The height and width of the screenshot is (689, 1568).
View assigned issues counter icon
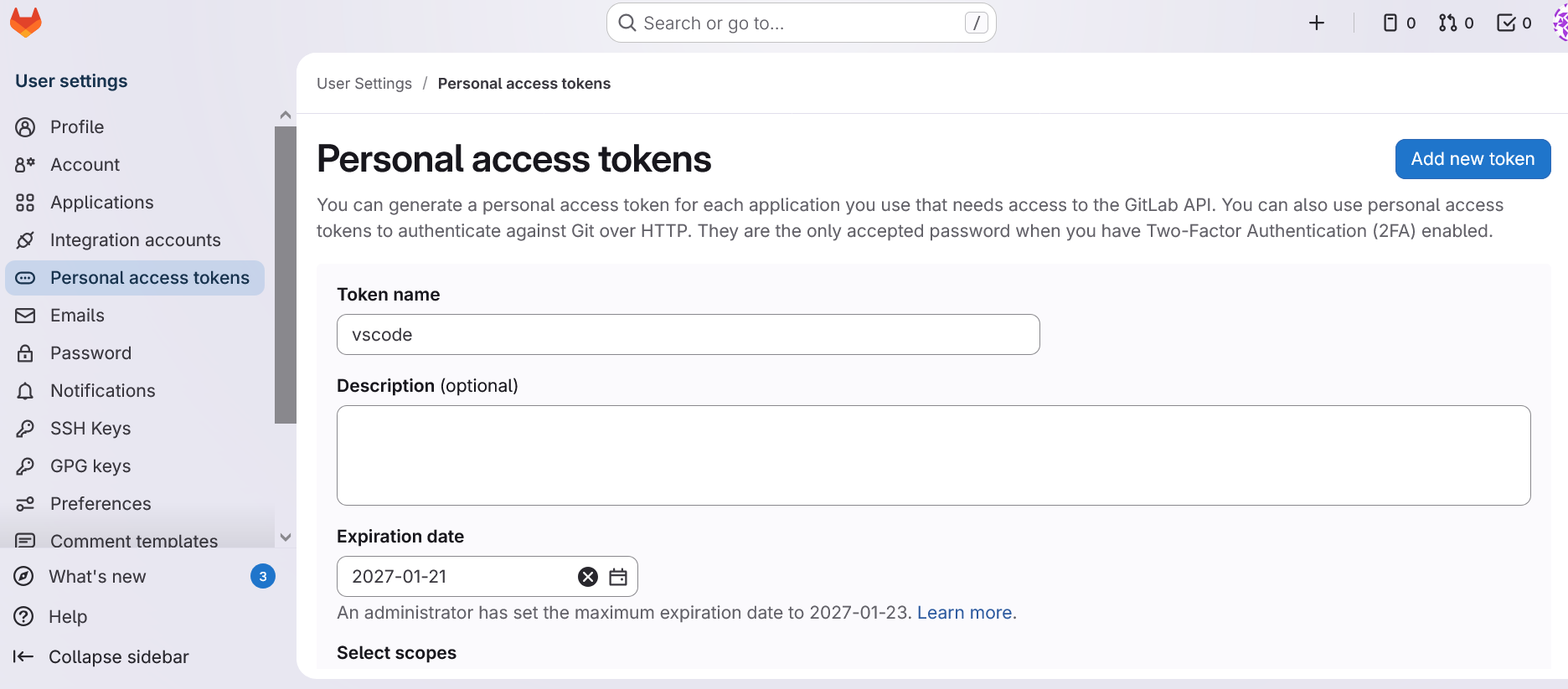coord(1399,23)
